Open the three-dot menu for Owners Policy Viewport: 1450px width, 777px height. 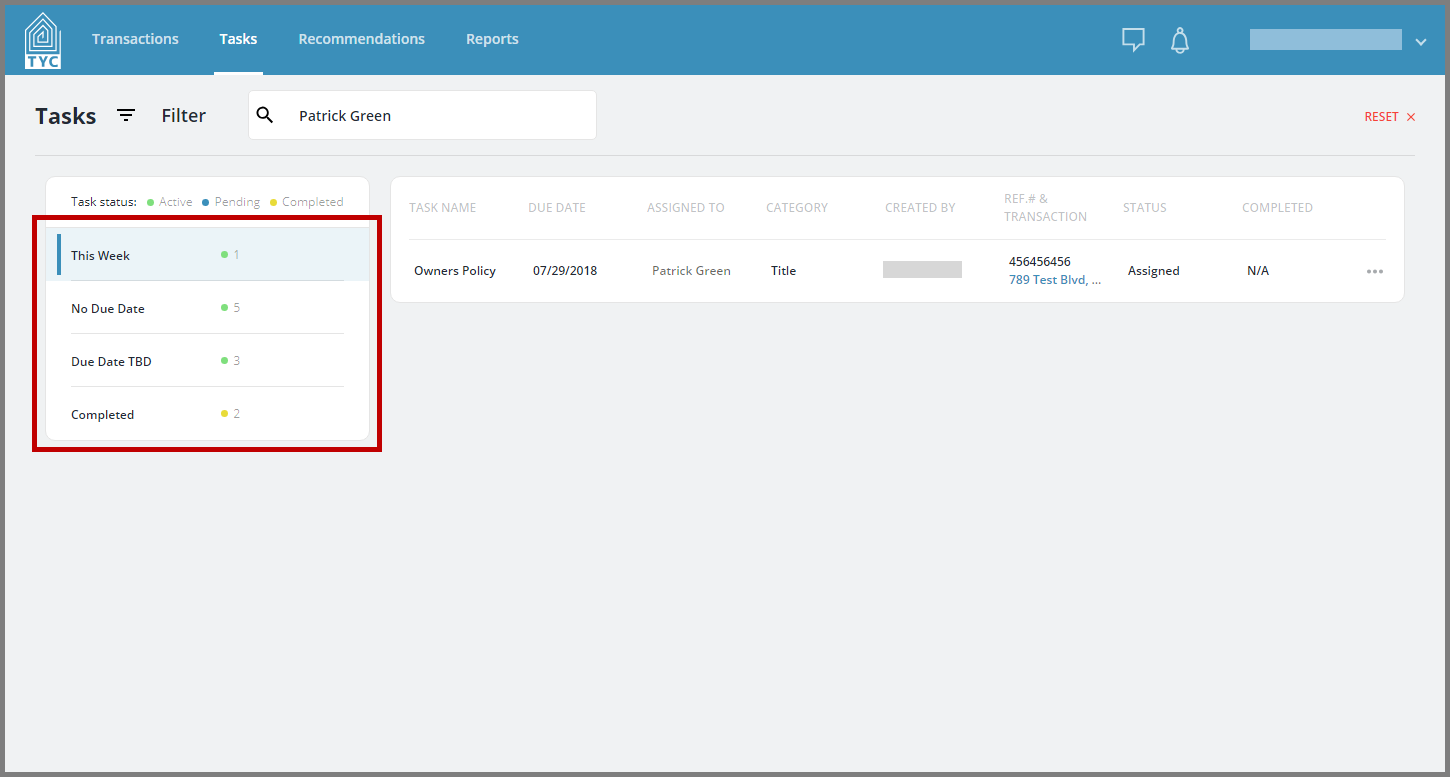pyautogui.click(x=1375, y=271)
